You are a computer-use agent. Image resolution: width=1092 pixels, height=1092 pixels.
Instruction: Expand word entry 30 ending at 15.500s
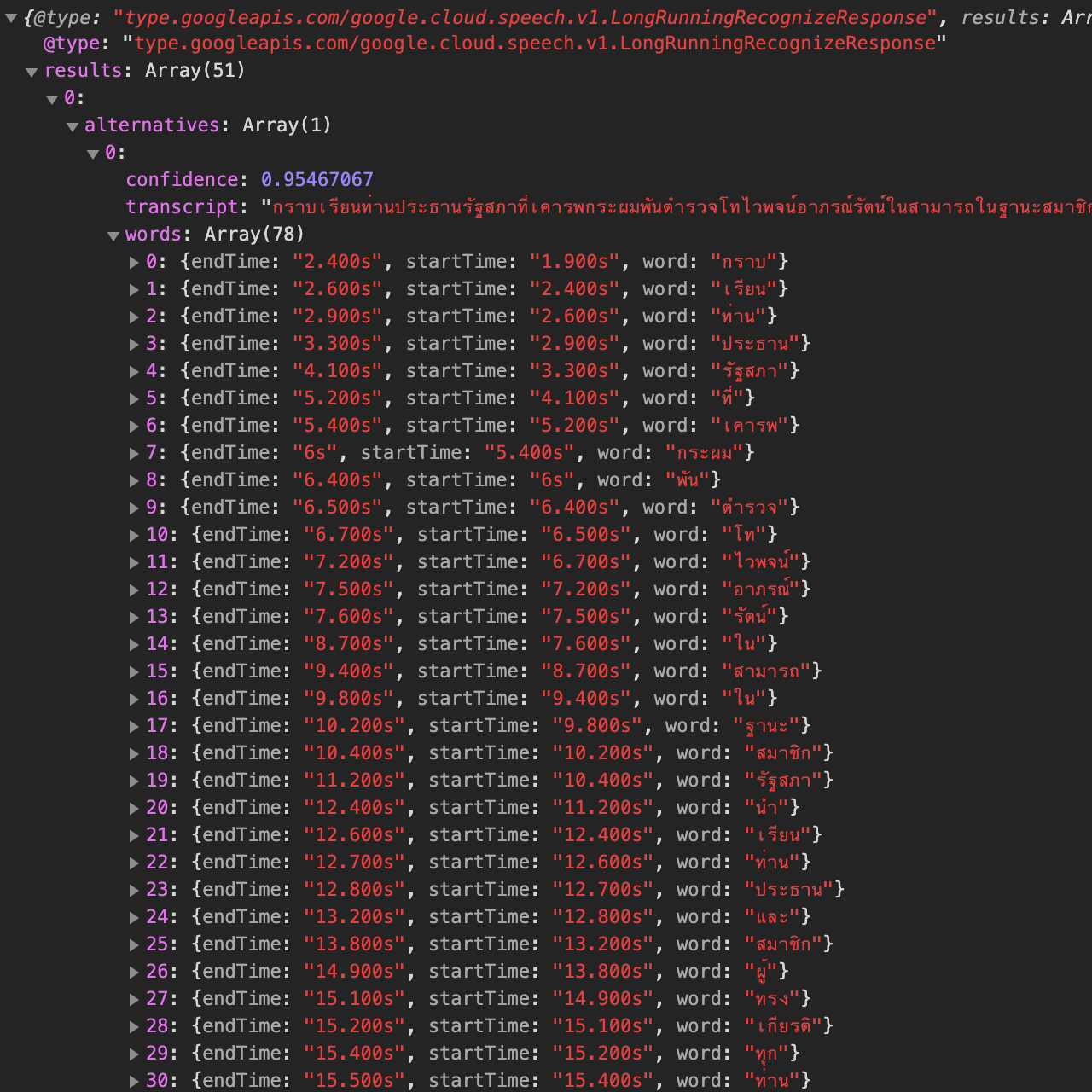click(x=134, y=1082)
